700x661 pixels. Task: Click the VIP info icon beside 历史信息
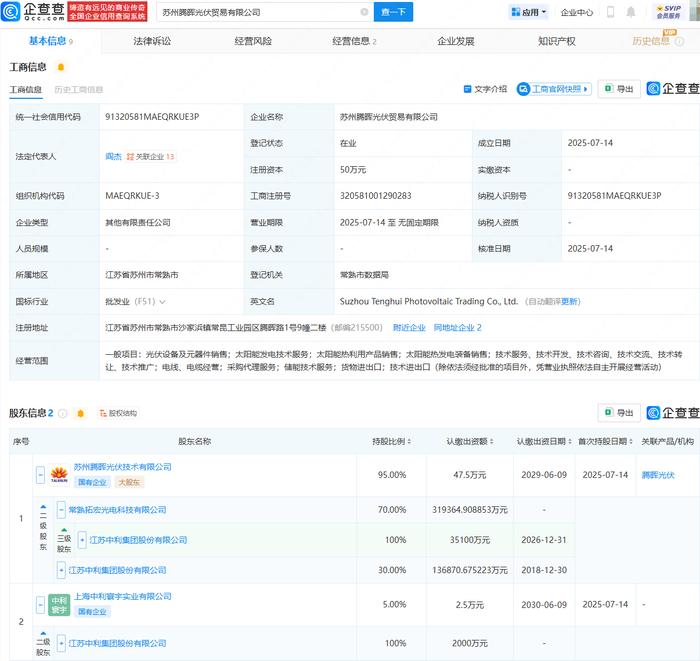pos(679,42)
